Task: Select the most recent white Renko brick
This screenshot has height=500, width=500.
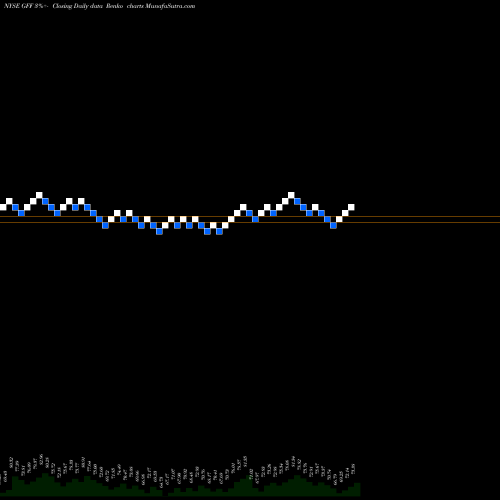Action: 351,207
